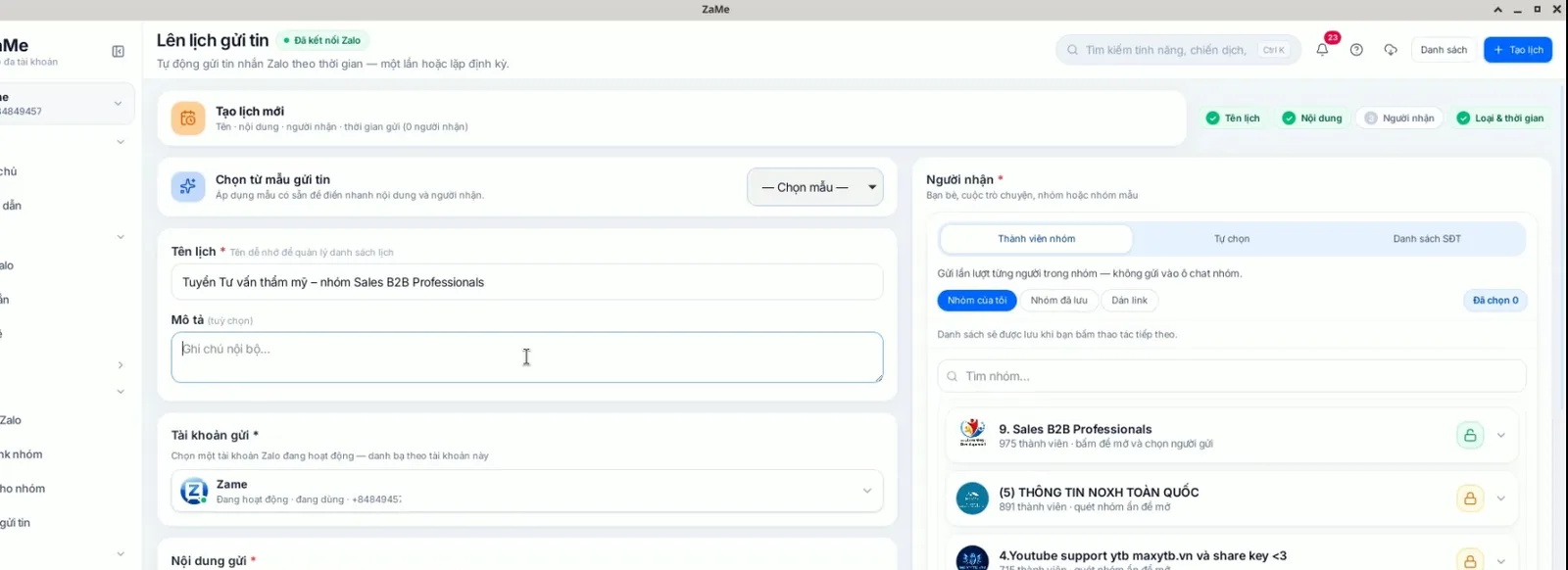The width and height of the screenshot is (1568, 570).
Task: Click the cloud sync icon in header
Action: [1391, 49]
